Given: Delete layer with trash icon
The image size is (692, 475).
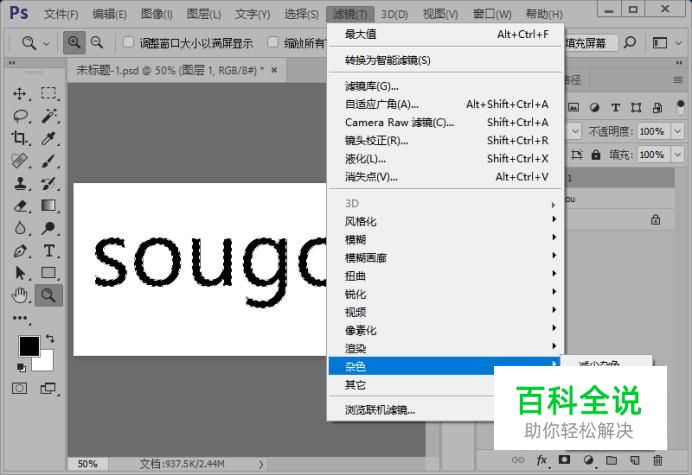Looking at the screenshot, I should click(658, 460).
